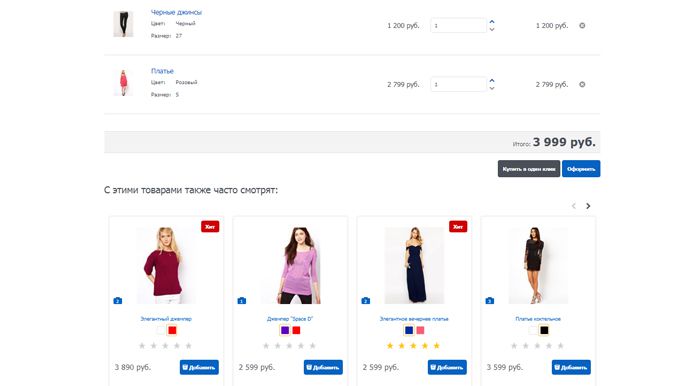
Task: Open the Платье product link in cart
Action: (x=162, y=71)
